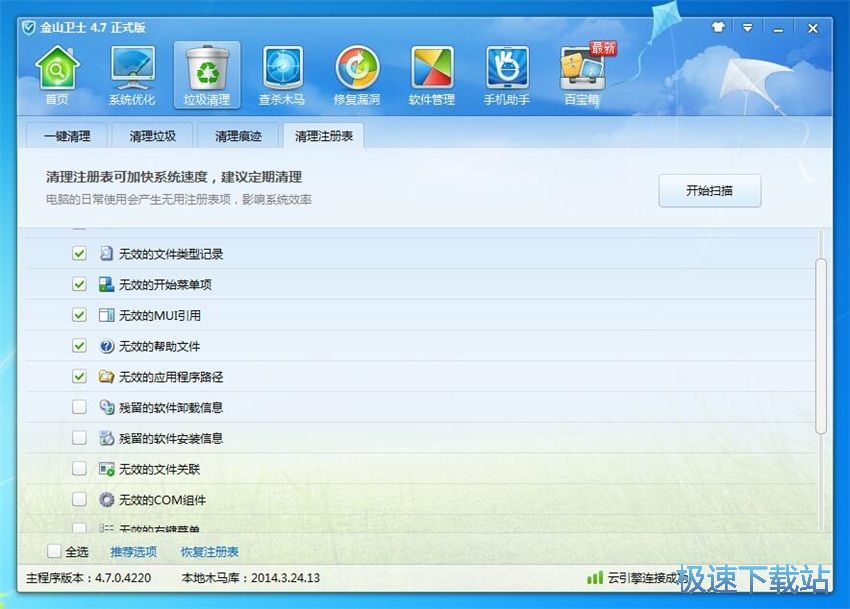The image size is (850, 609).
Task: Switch to 一键清理 tab
Action: pos(67,136)
